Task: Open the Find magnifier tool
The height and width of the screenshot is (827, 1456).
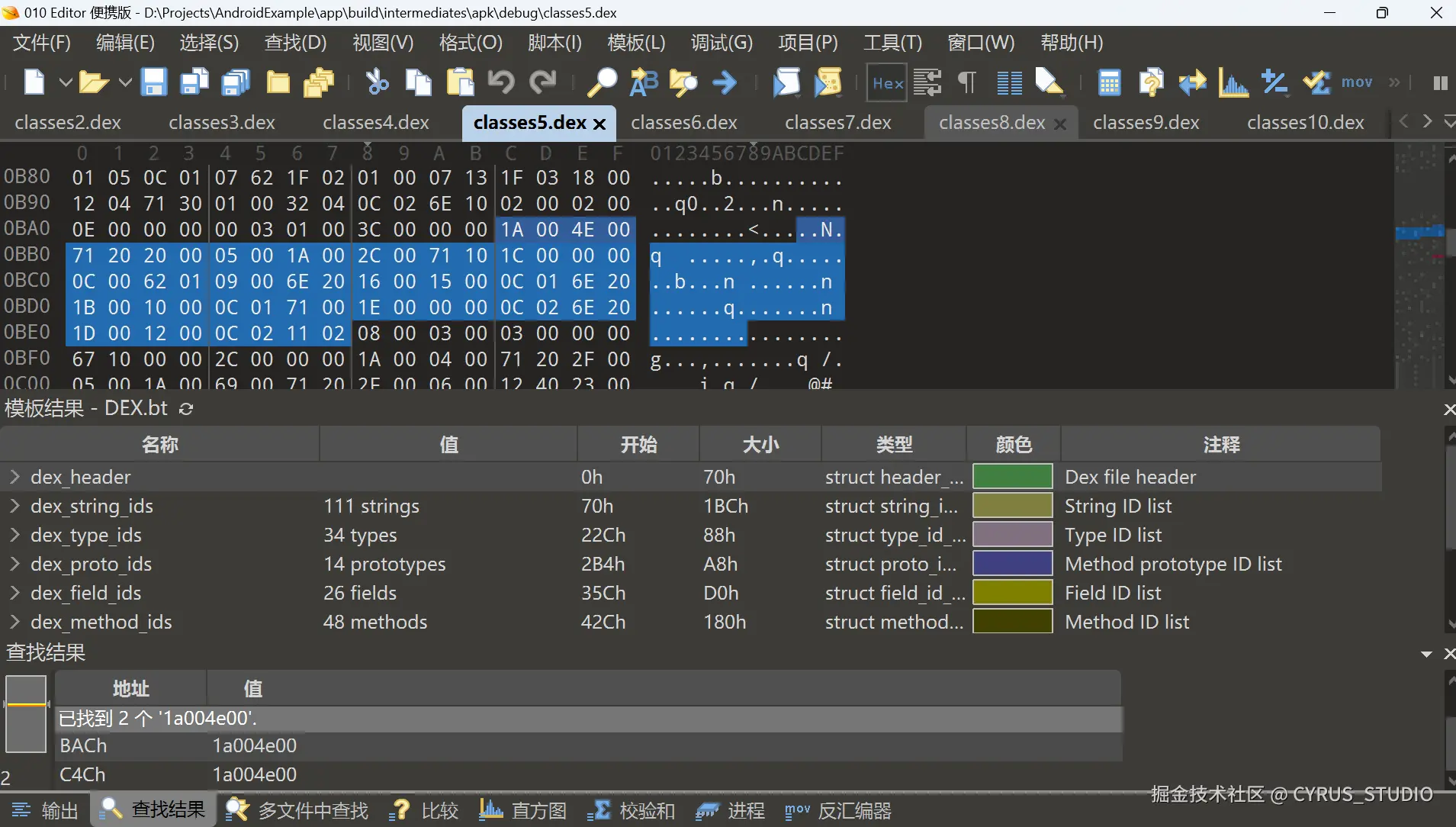Action: [x=602, y=82]
